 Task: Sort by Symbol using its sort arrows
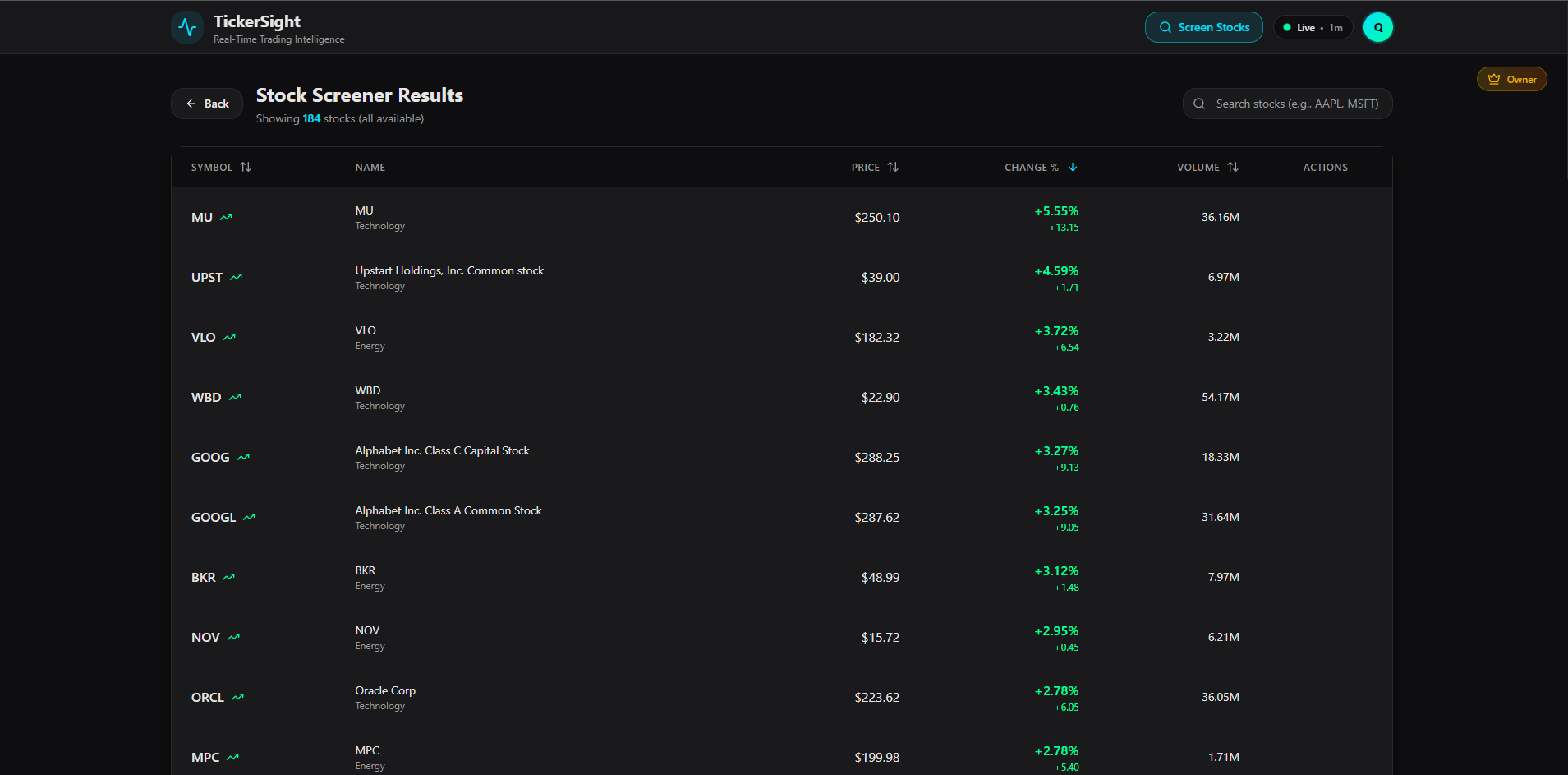[x=246, y=167]
